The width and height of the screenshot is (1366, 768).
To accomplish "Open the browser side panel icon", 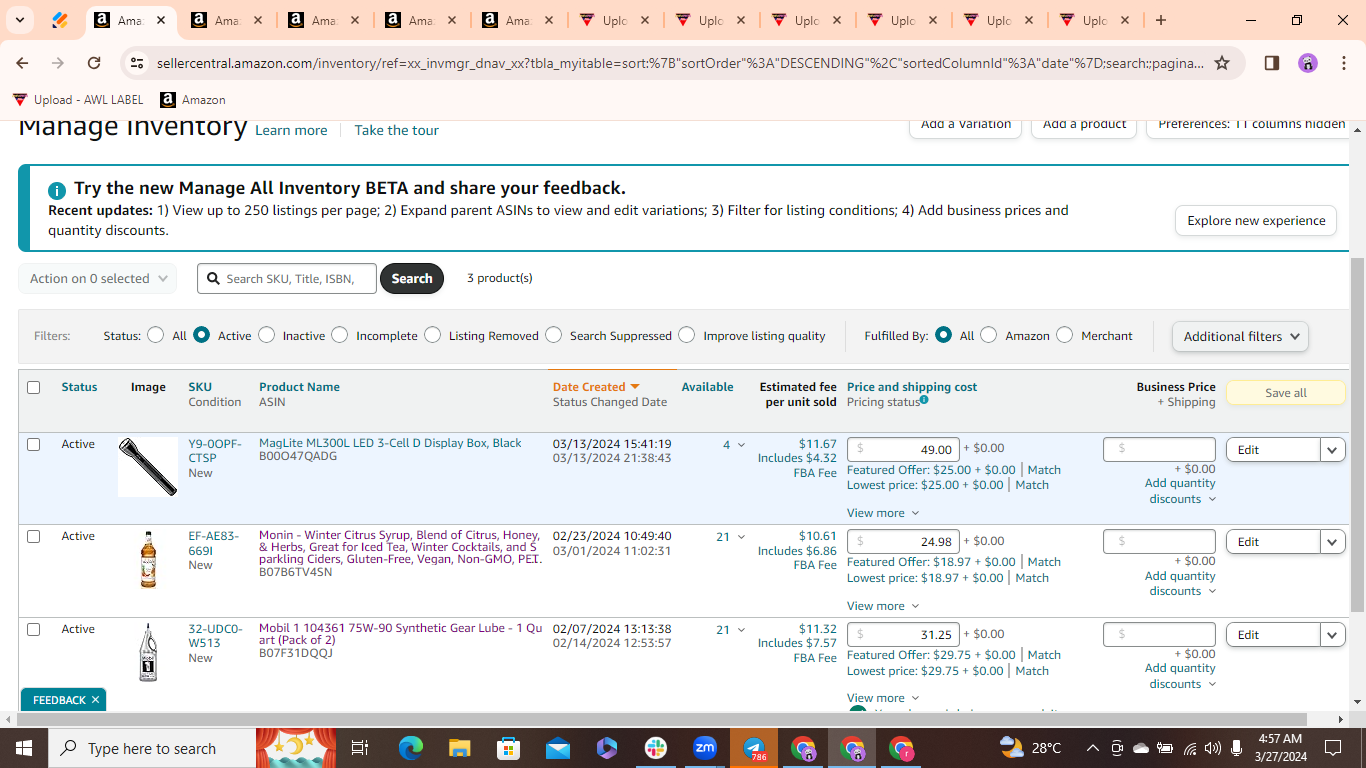I will (x=1272, y=63).
